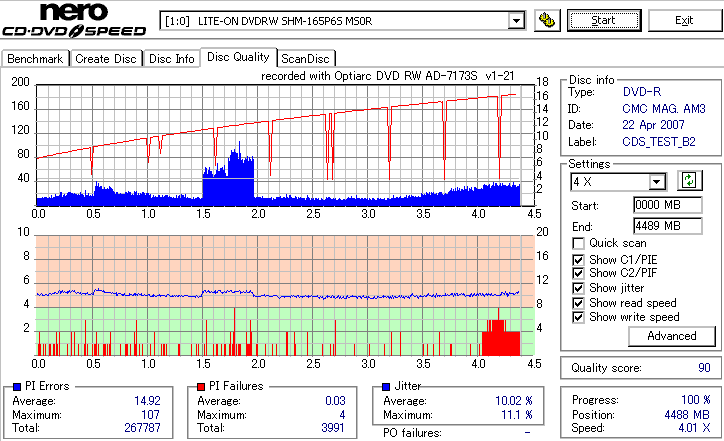
Task: Click the Exit button
Action: [x=684, y=20]
